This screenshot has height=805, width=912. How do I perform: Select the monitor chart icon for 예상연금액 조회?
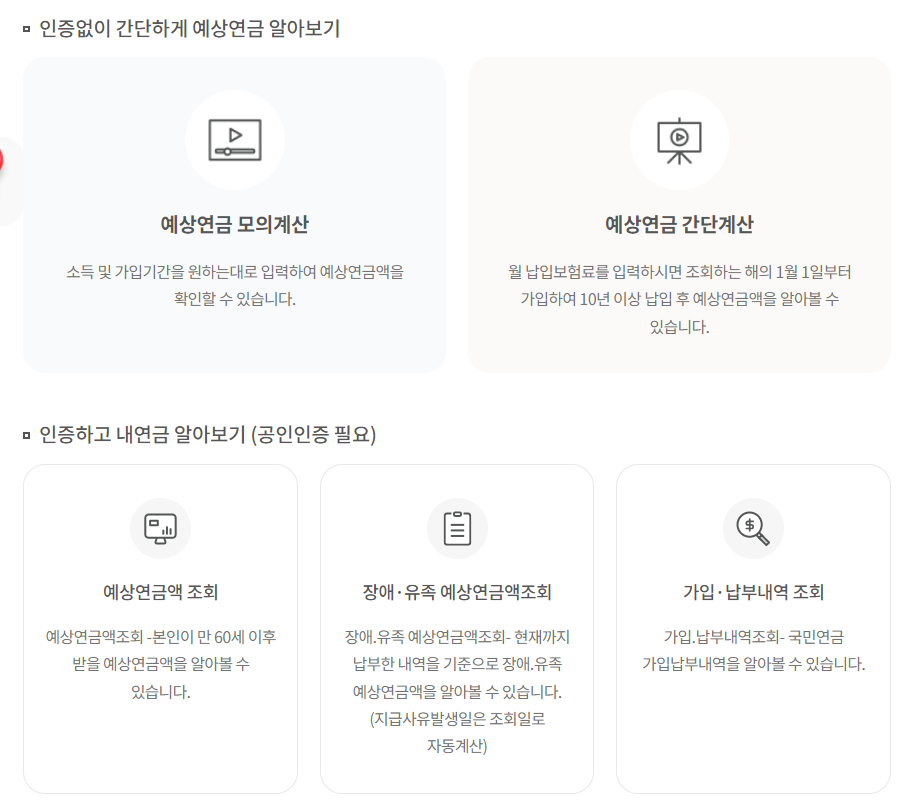pyautogui.click(x=161, y=529)
